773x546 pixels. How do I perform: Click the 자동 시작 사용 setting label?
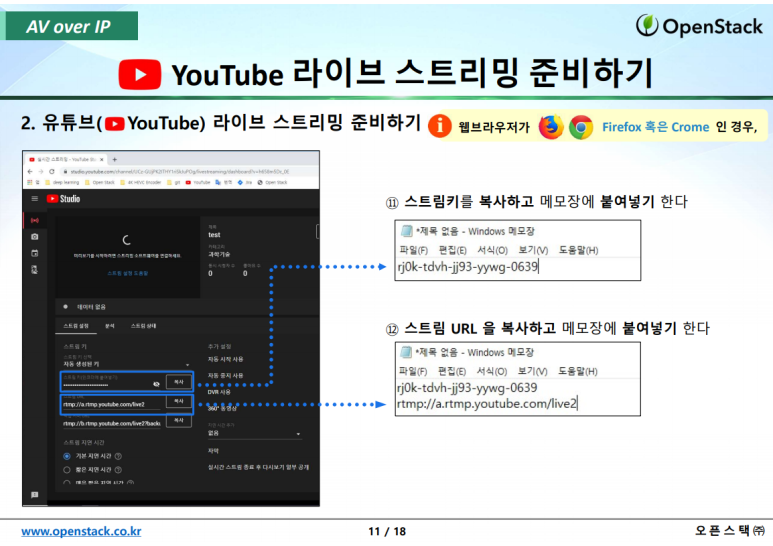tap(225, 359)
